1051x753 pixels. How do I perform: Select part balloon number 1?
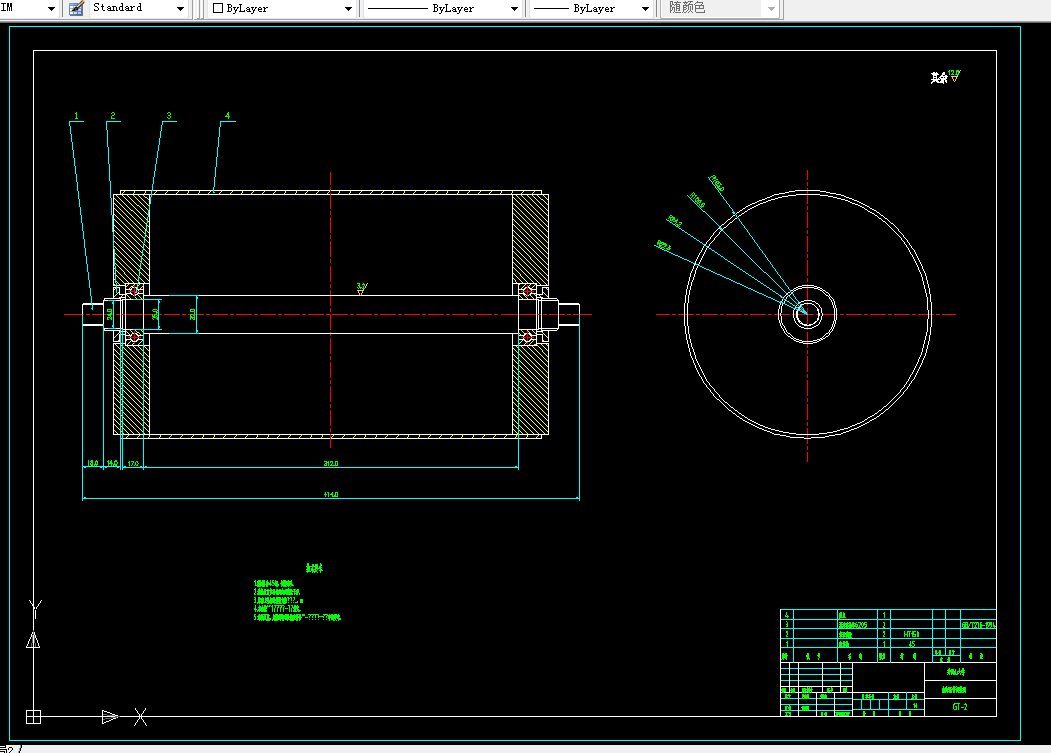[x=76, y=116]
